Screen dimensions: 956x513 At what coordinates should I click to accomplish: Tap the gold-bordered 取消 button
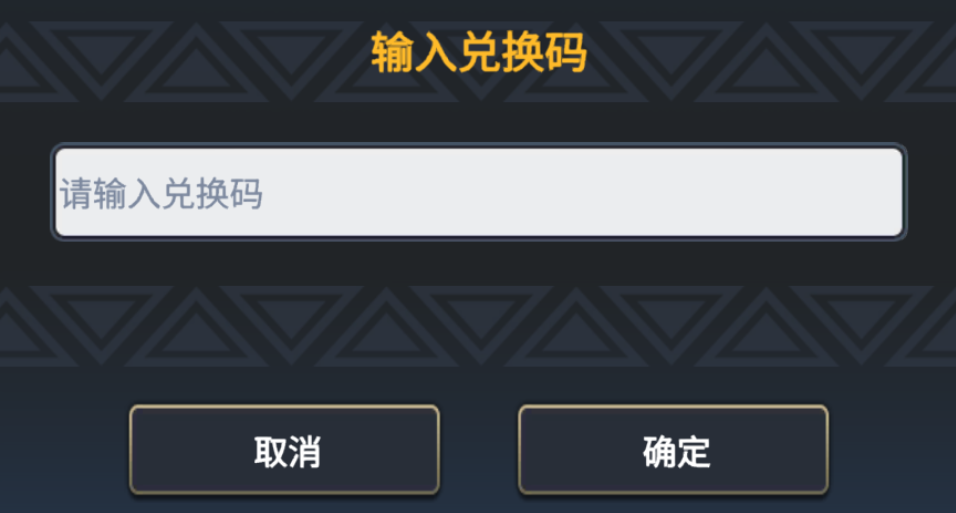click(x=285, y=450)
